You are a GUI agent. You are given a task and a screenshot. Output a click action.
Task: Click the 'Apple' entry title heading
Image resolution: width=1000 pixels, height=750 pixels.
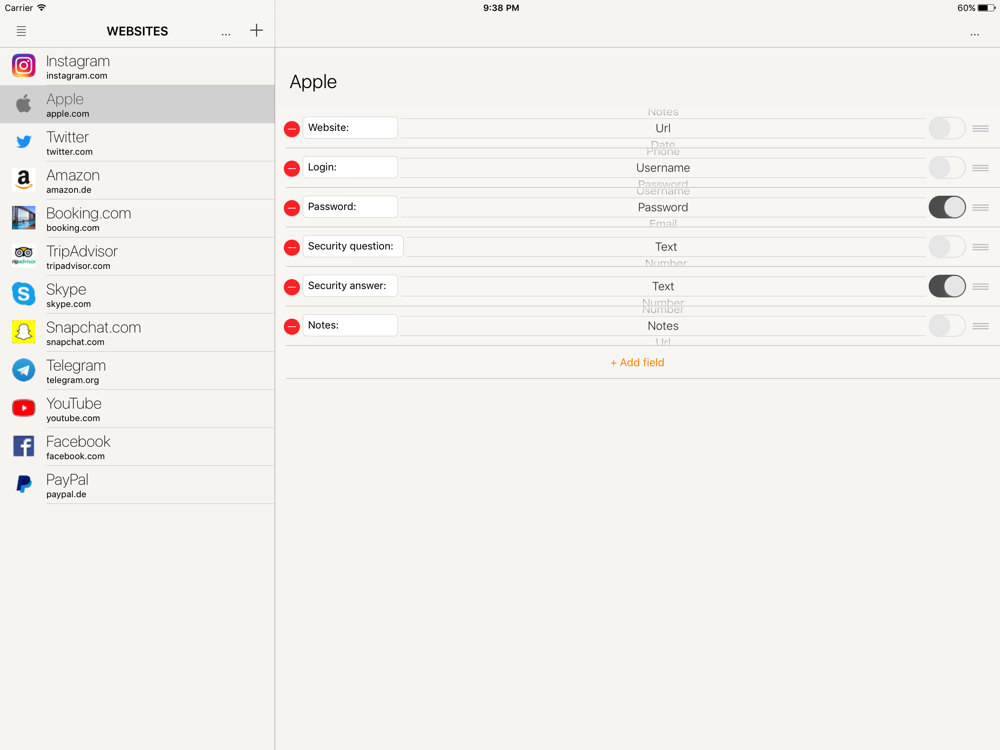pos(313,82)
